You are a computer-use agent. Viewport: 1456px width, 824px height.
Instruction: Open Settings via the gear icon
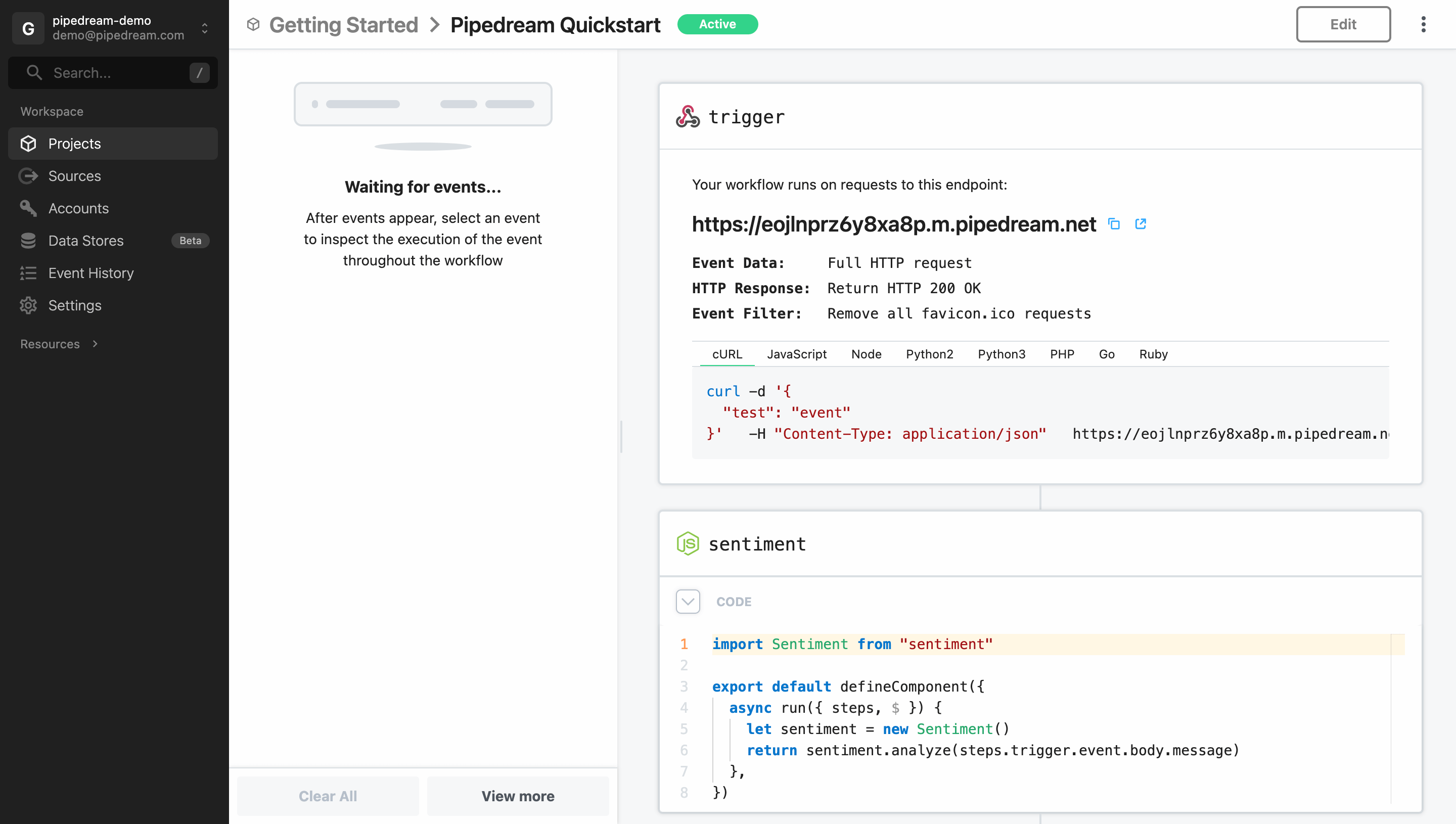tap(74, 305)
